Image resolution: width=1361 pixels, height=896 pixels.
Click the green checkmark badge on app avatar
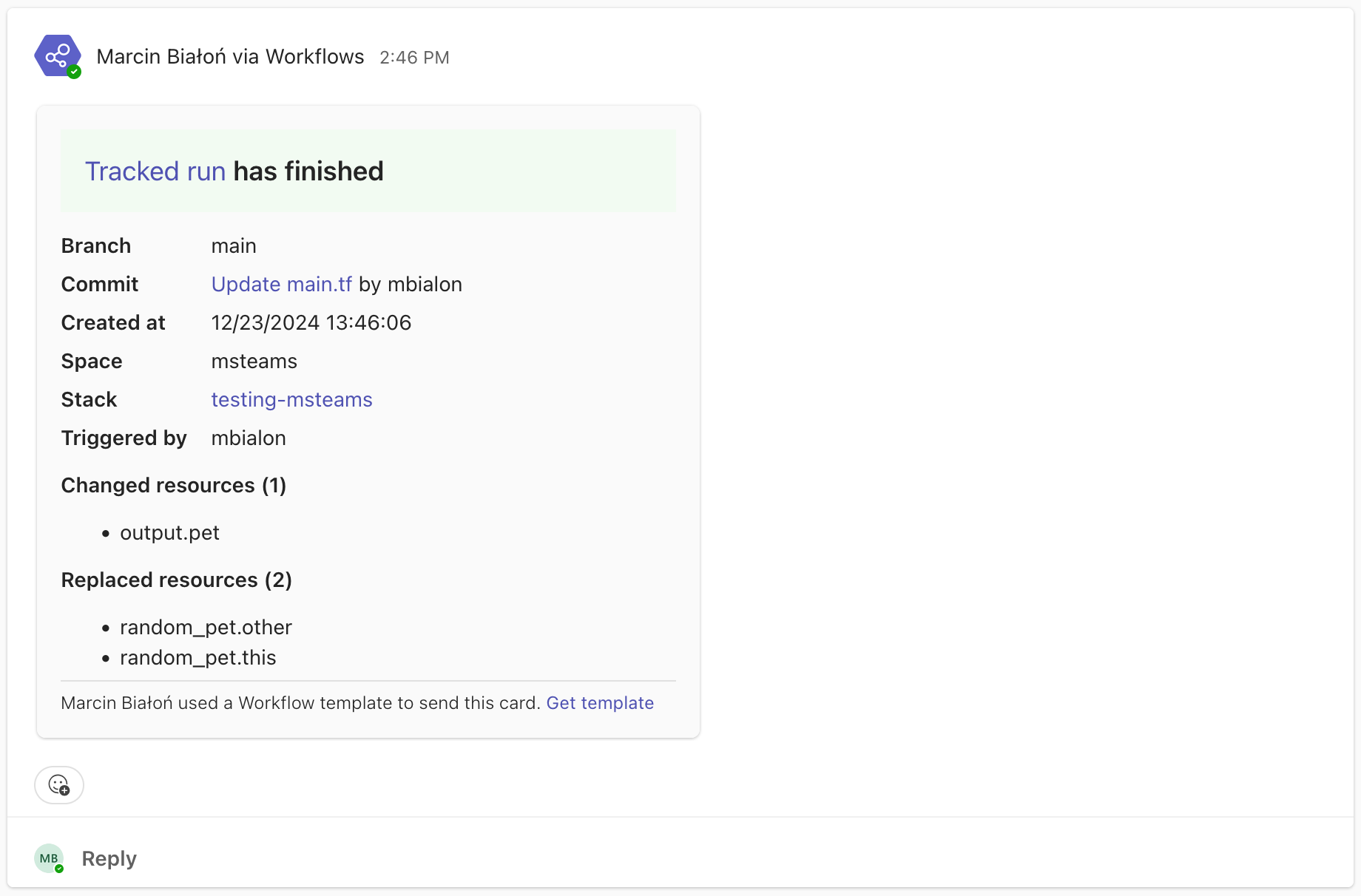point(75,72)
